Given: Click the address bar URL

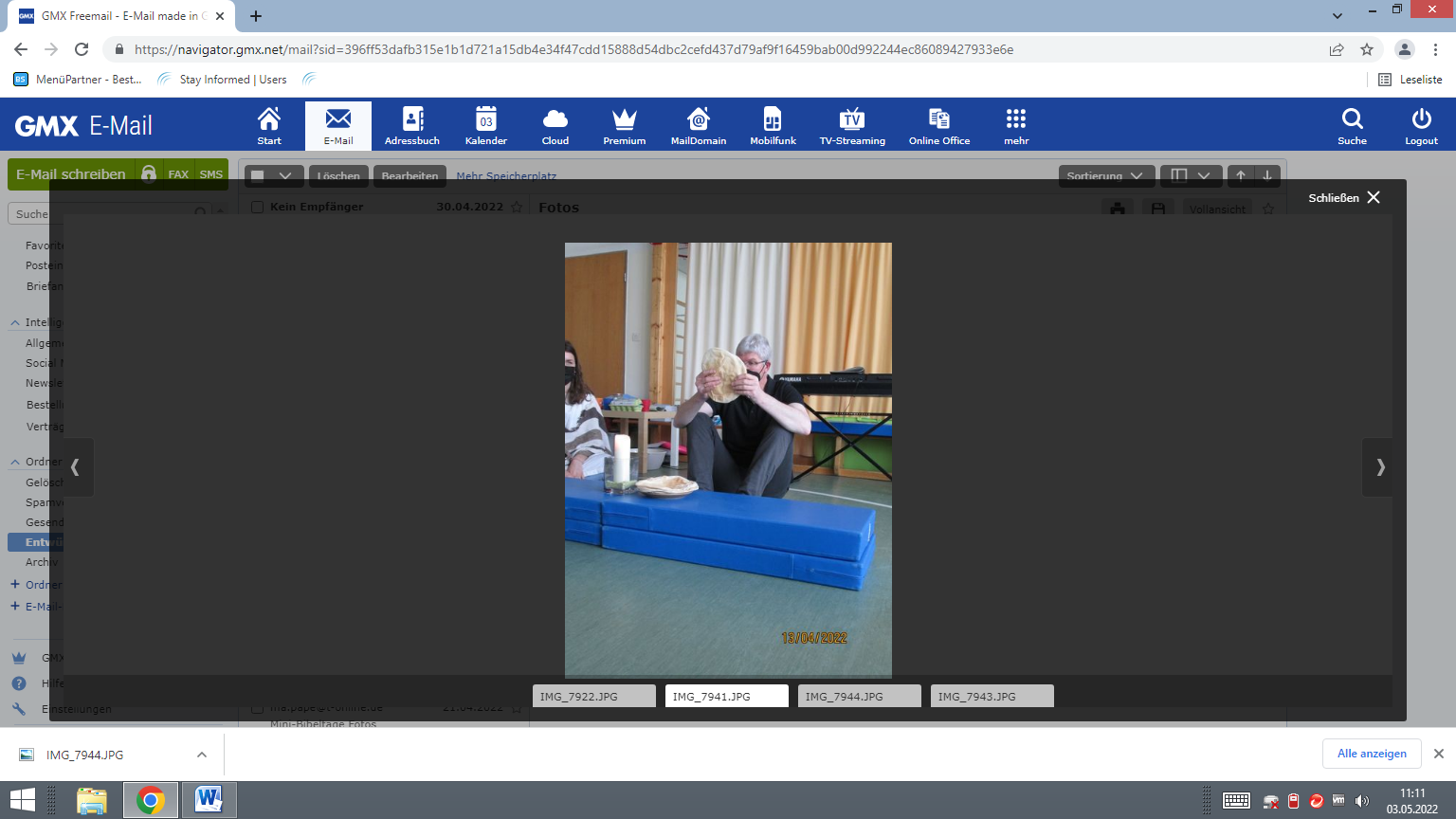Looking at the screenshot, I should (573, 49).
